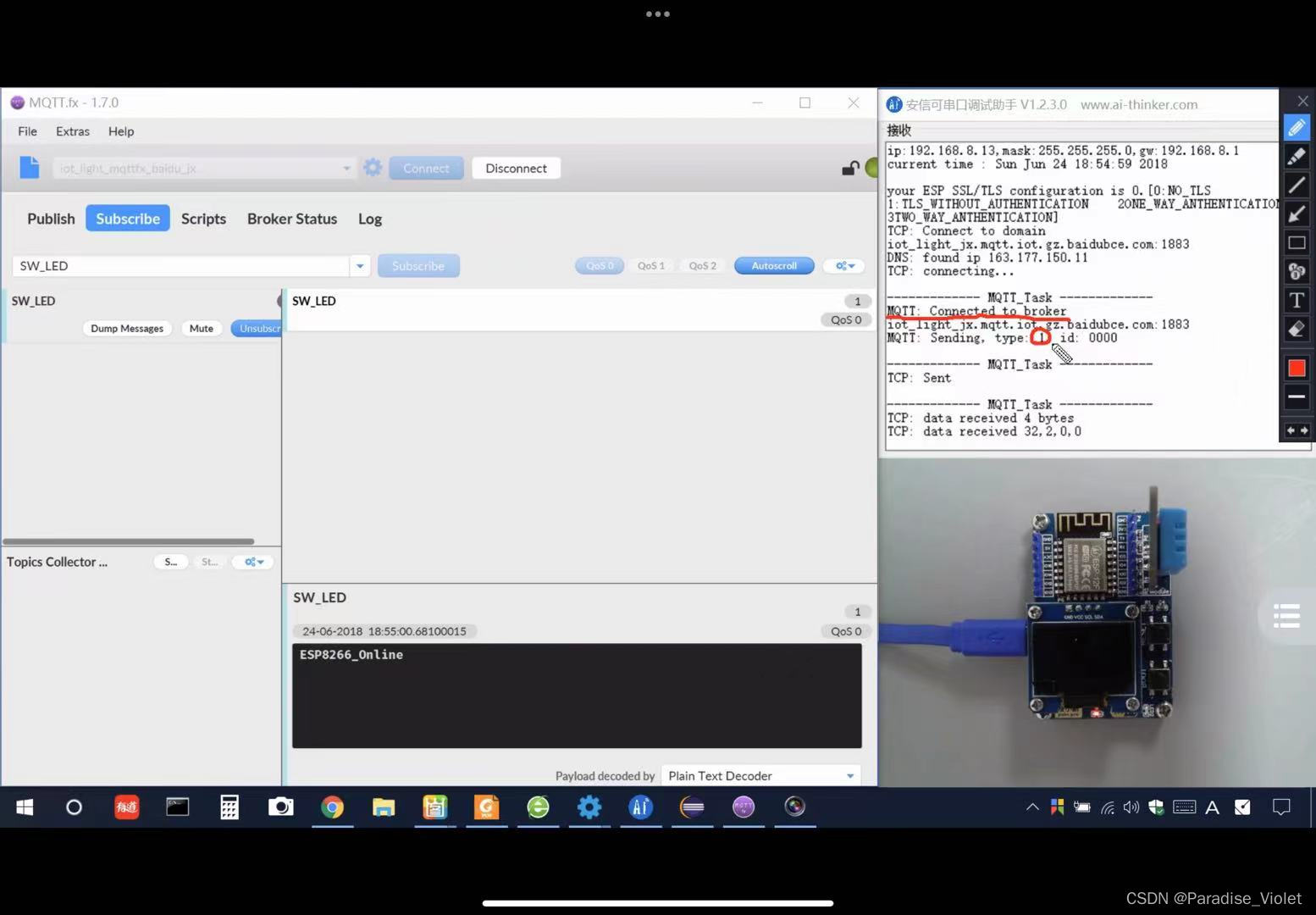Image resolution: width=1316 pixels, height=915 pixels.
Task: Launch the Youdao dictionary taskbar app
Action: tap(126, 807)
